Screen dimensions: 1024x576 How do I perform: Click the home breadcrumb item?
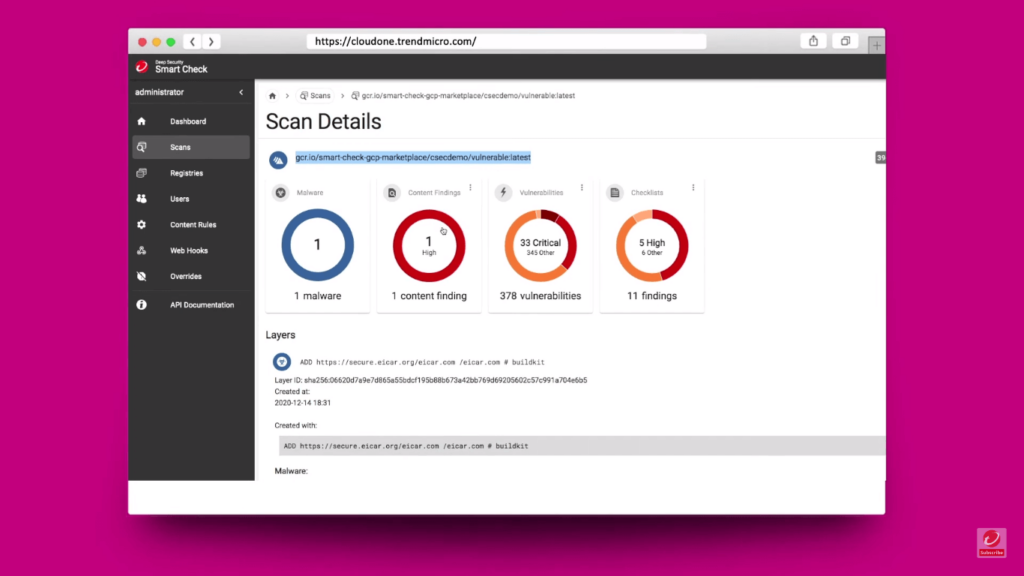[272, 93]
